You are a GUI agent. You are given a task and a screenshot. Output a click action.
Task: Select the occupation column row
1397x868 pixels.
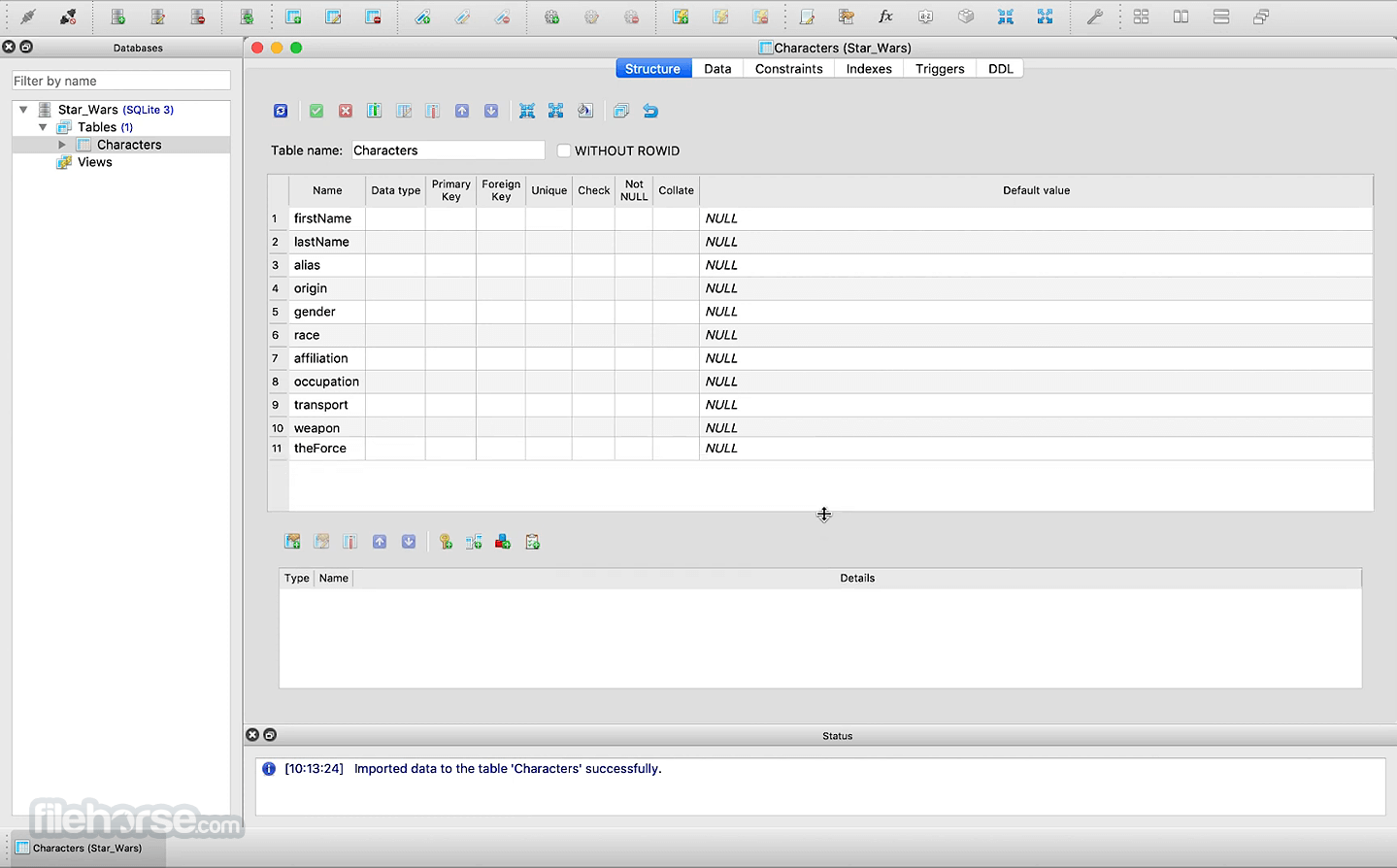[x=820, y=382]
